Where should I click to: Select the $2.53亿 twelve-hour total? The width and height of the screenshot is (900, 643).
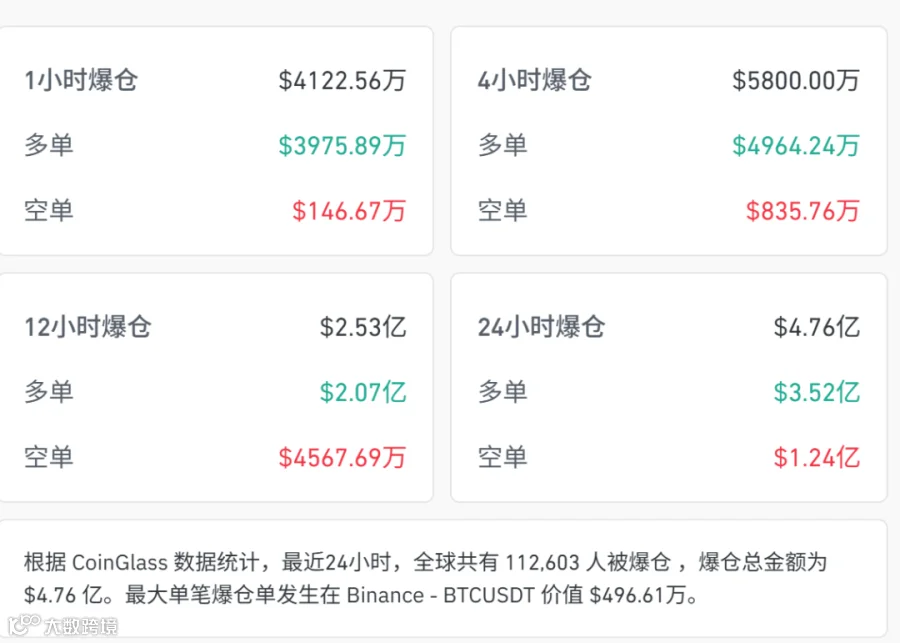click(363, 327)
